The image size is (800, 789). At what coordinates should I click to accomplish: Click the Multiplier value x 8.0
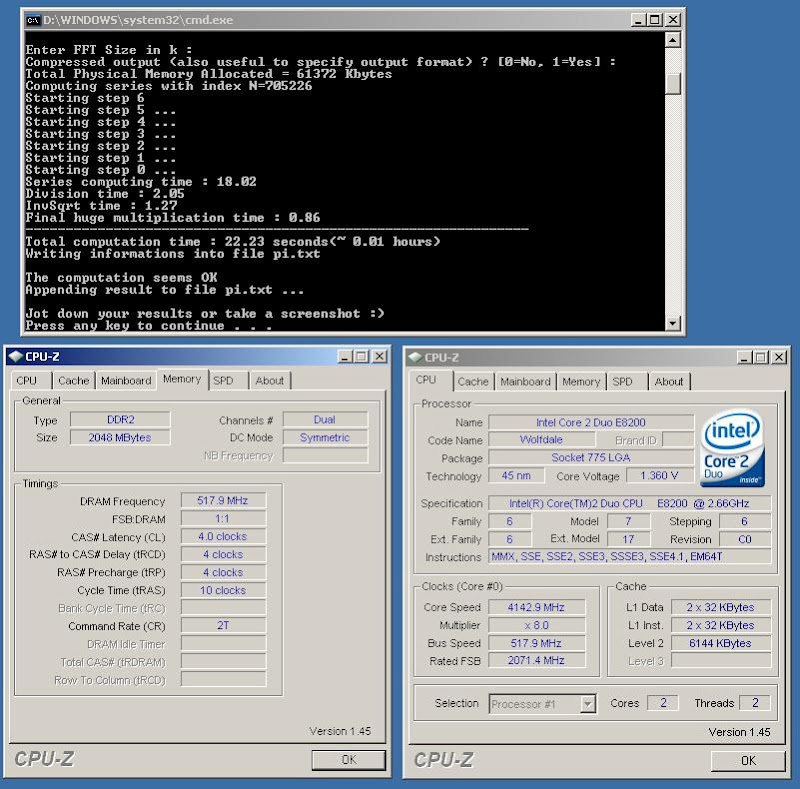pos(536,625)
